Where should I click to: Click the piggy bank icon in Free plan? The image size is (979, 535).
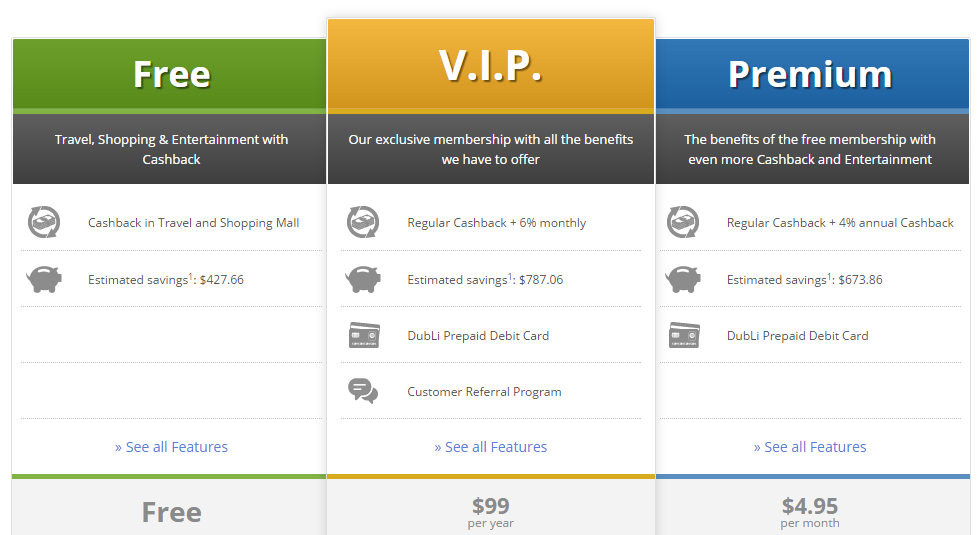click(x=44, y=279)
